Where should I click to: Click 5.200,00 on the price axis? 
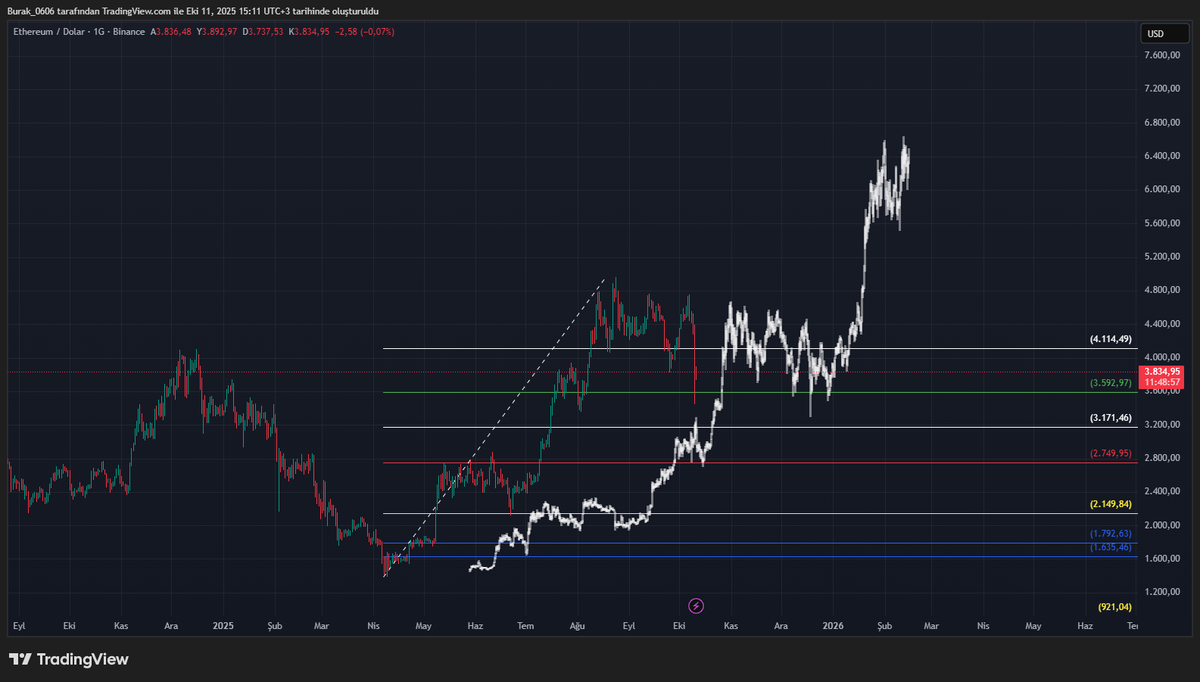(1164, 257)
